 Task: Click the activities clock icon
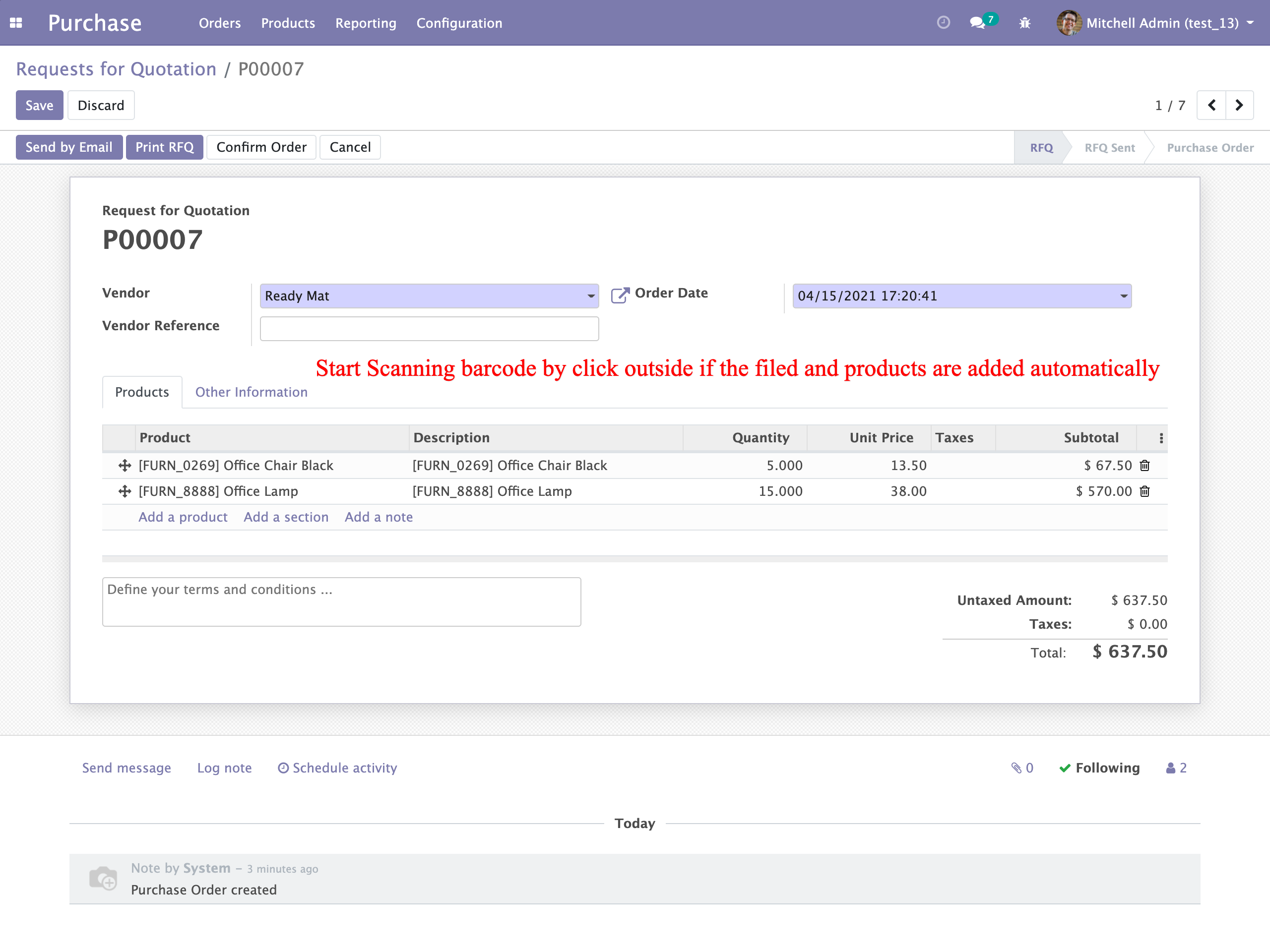(x=943, y=23)
